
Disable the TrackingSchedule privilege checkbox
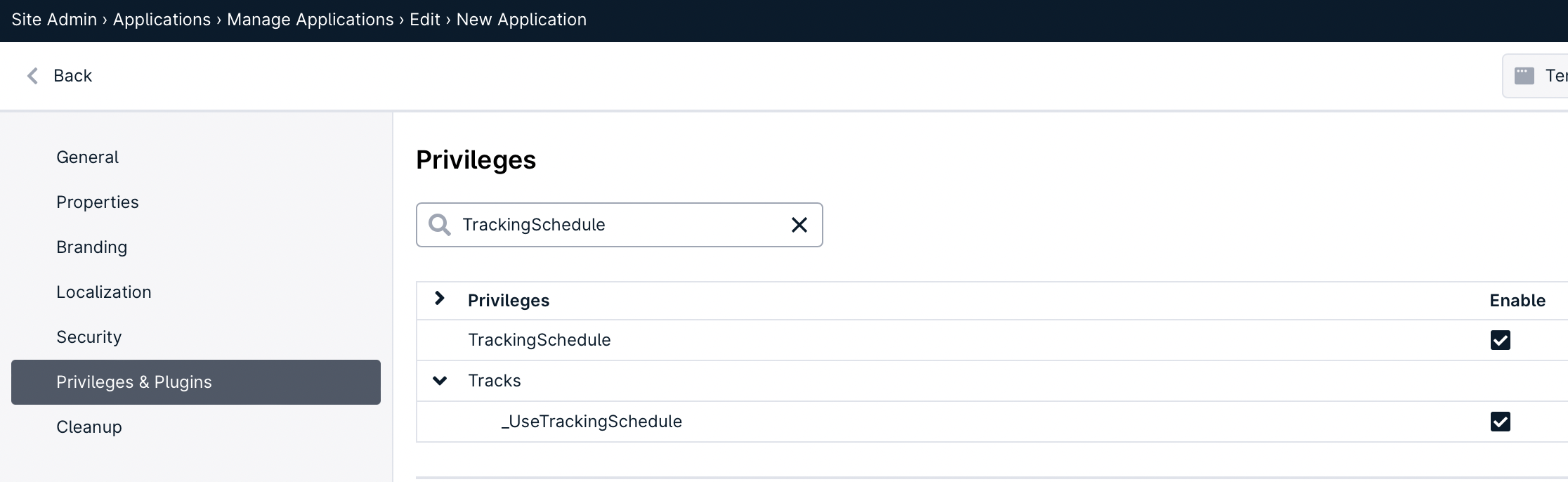click(x=1500, y=340)
